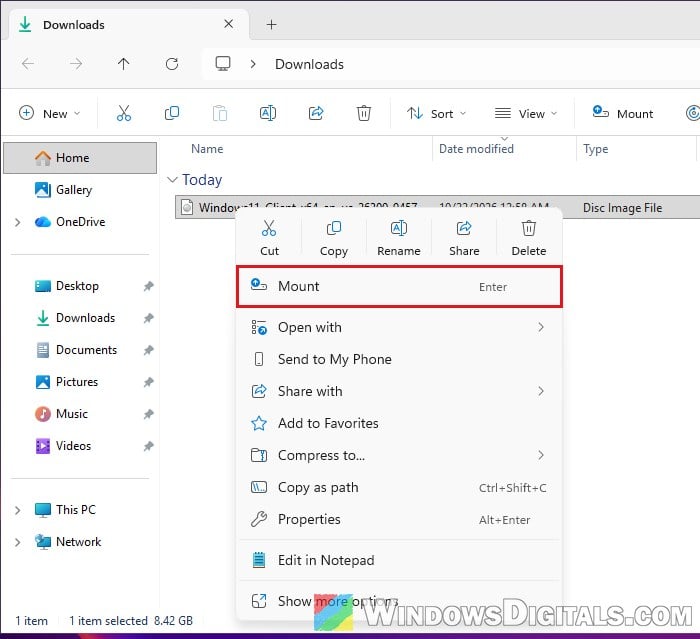Click pin icon next to Music

(x=148, y=414)
